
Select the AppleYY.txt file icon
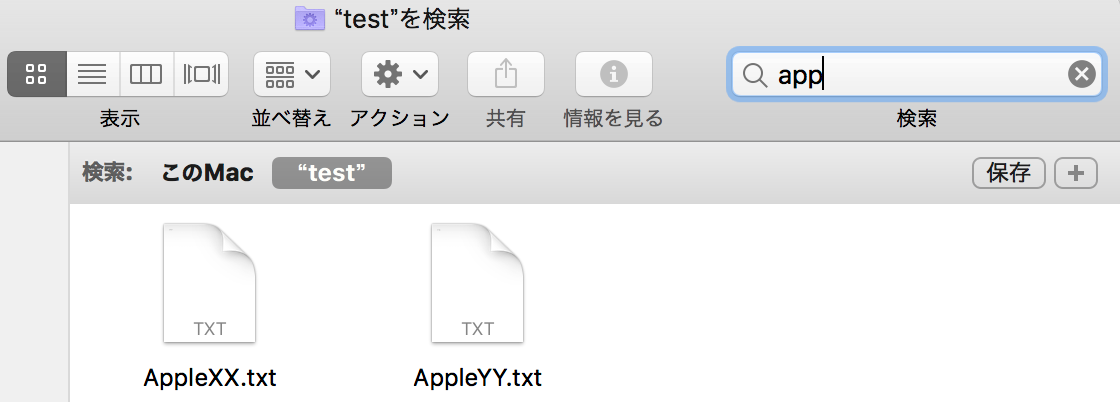[x=477, y=283]
